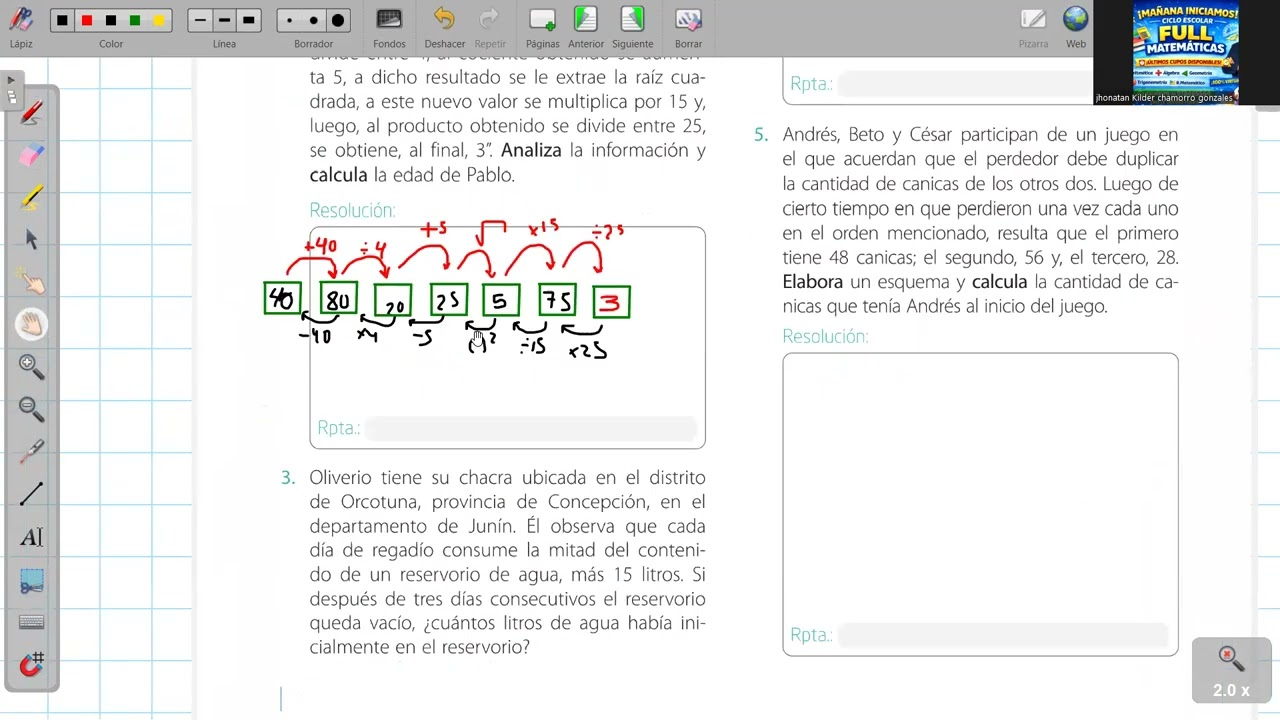Click the zoom in magnifier
Image resolution: width=1280 pixels, height=720 pixels.
pyautogui.click(x=31, y=367)
